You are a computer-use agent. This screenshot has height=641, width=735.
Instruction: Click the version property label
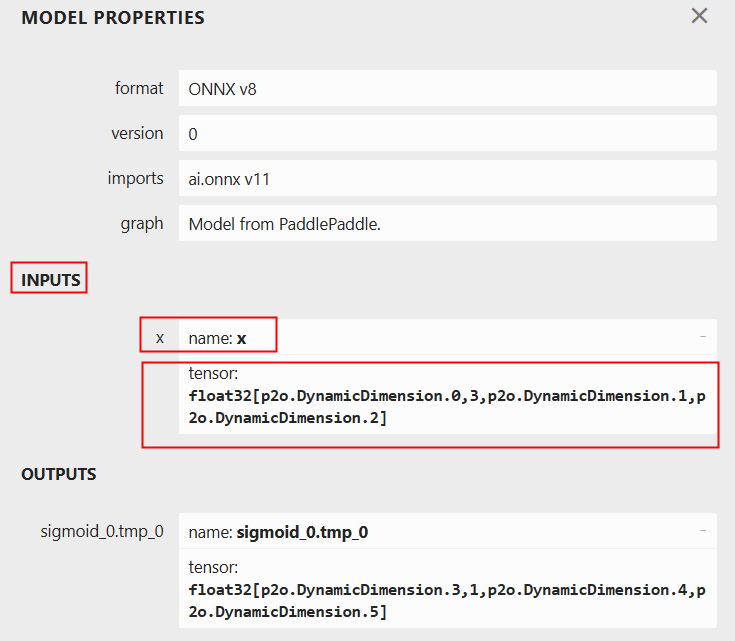(x=137, y=133)
